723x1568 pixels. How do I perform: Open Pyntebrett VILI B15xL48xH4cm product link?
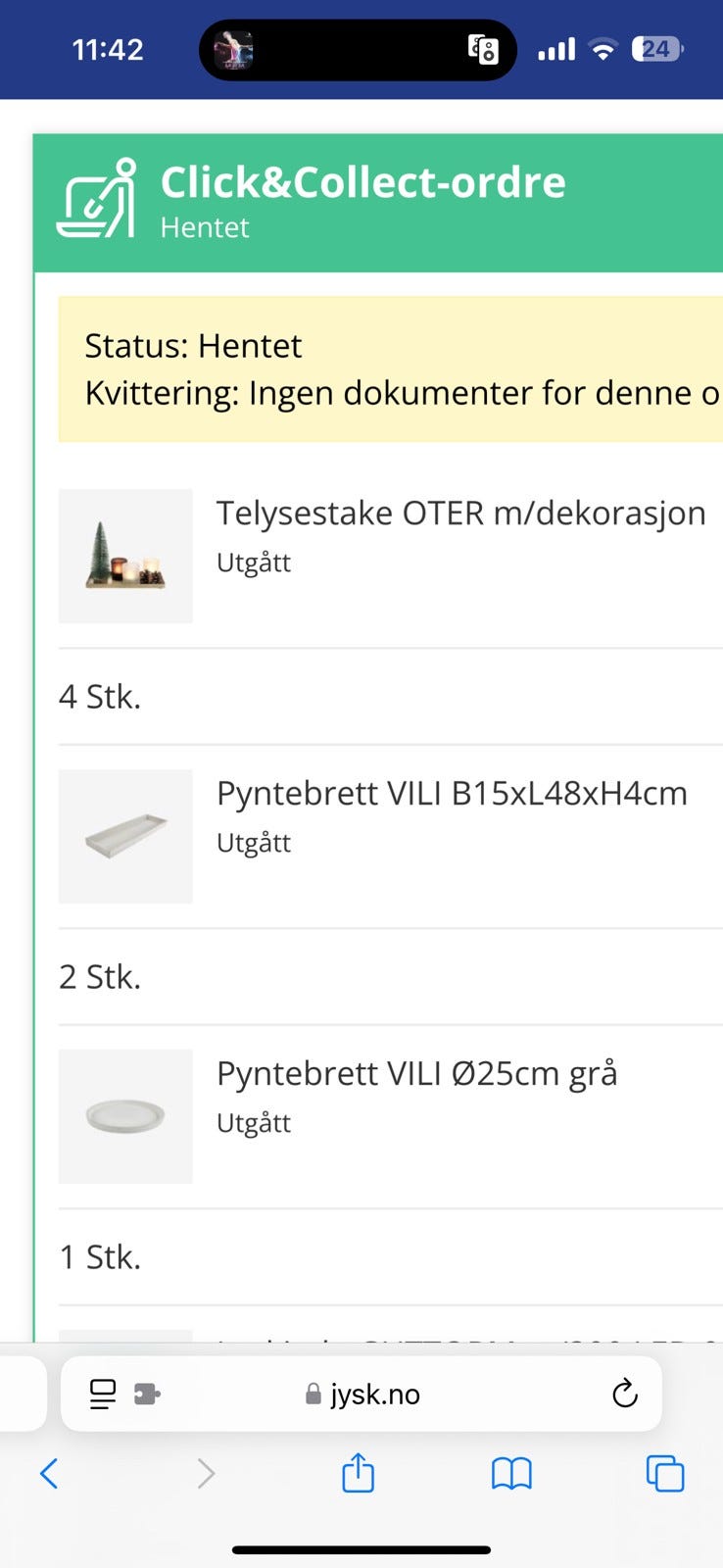452,793
